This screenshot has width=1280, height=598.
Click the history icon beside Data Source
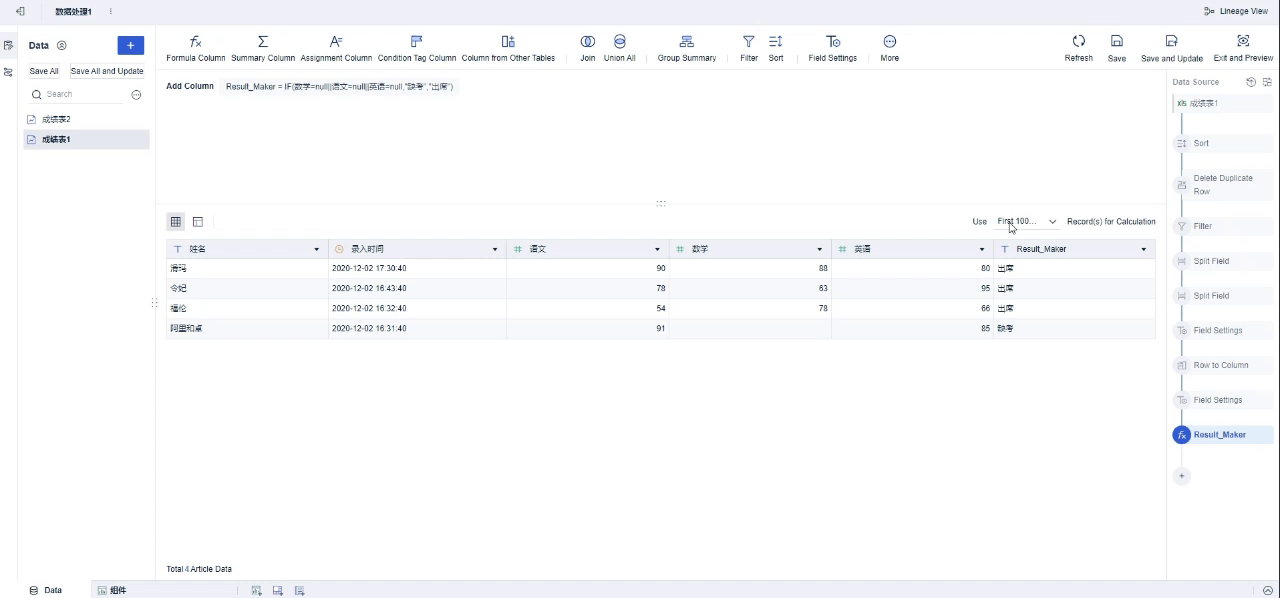pyautogui.click(x=1251, y=82)
